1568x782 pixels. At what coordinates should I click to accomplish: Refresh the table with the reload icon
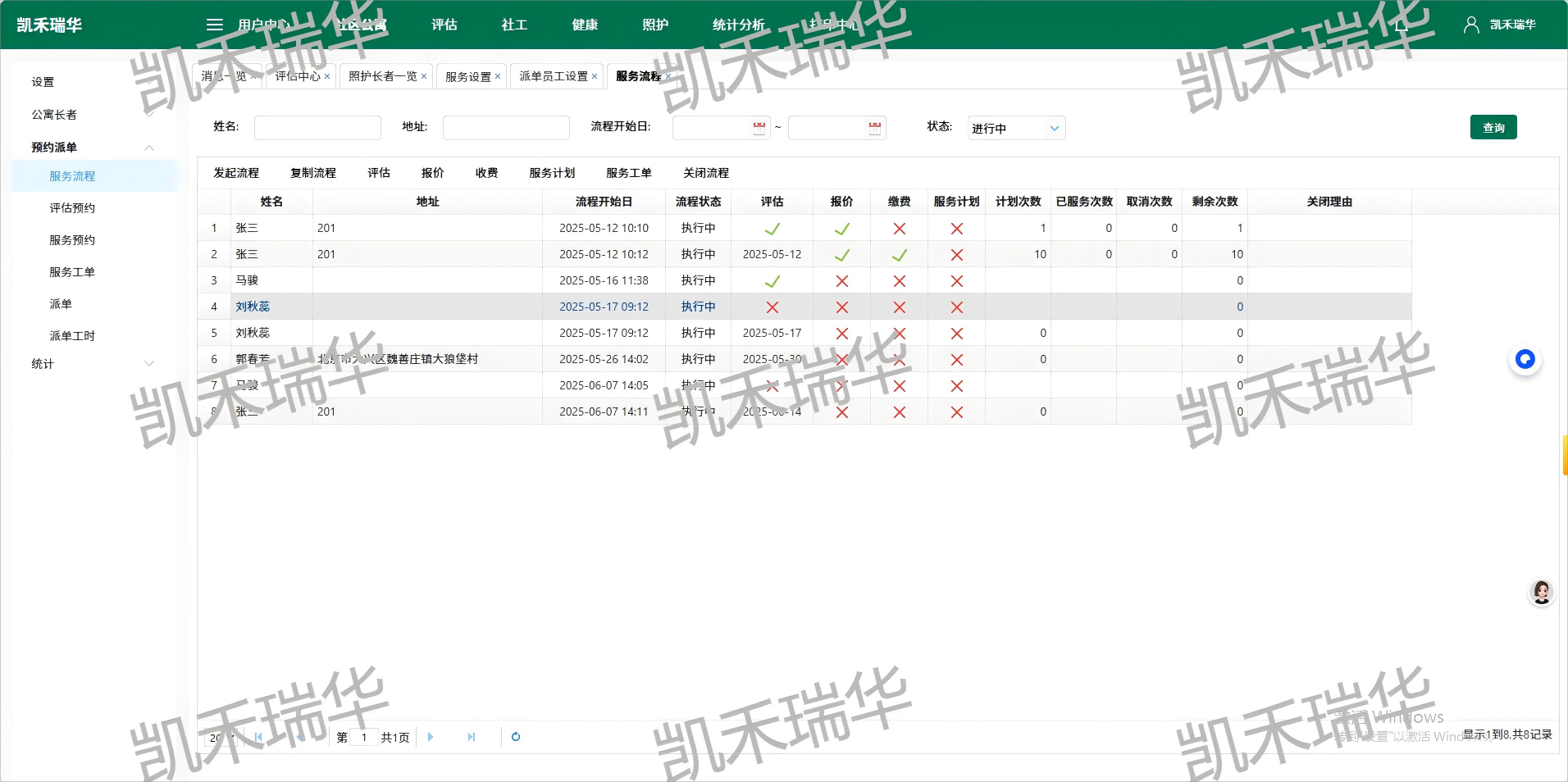coord(515,737)
